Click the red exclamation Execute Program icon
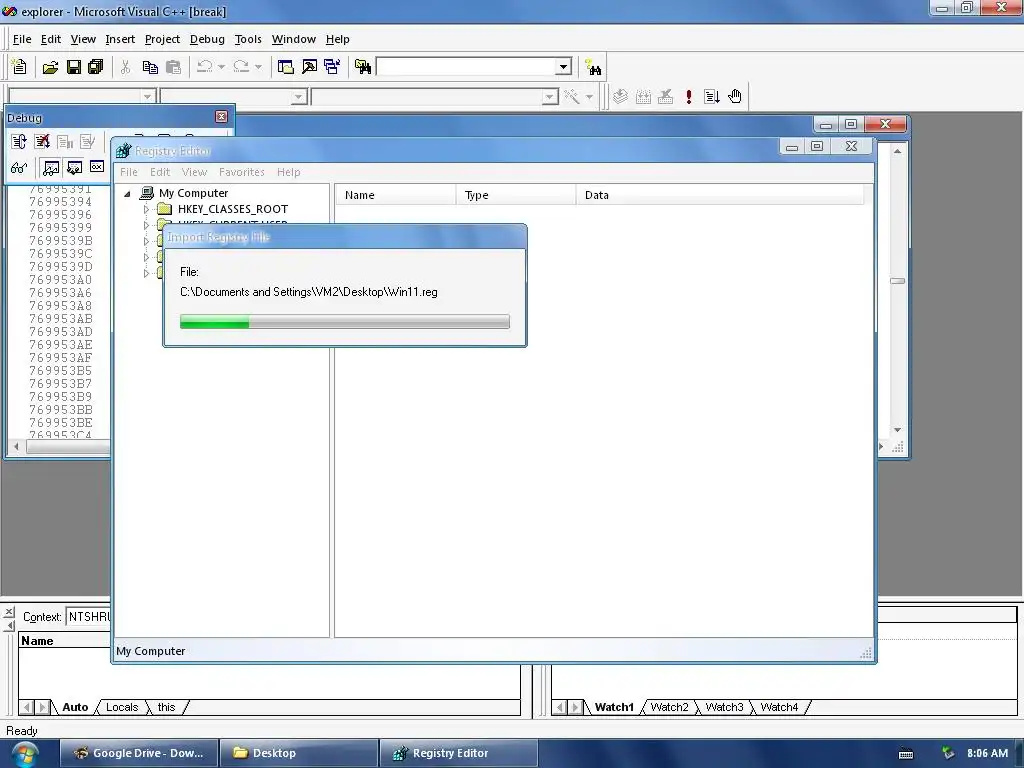The height and width of the screenshot is (768, 1024). click(x=688, y=97)
